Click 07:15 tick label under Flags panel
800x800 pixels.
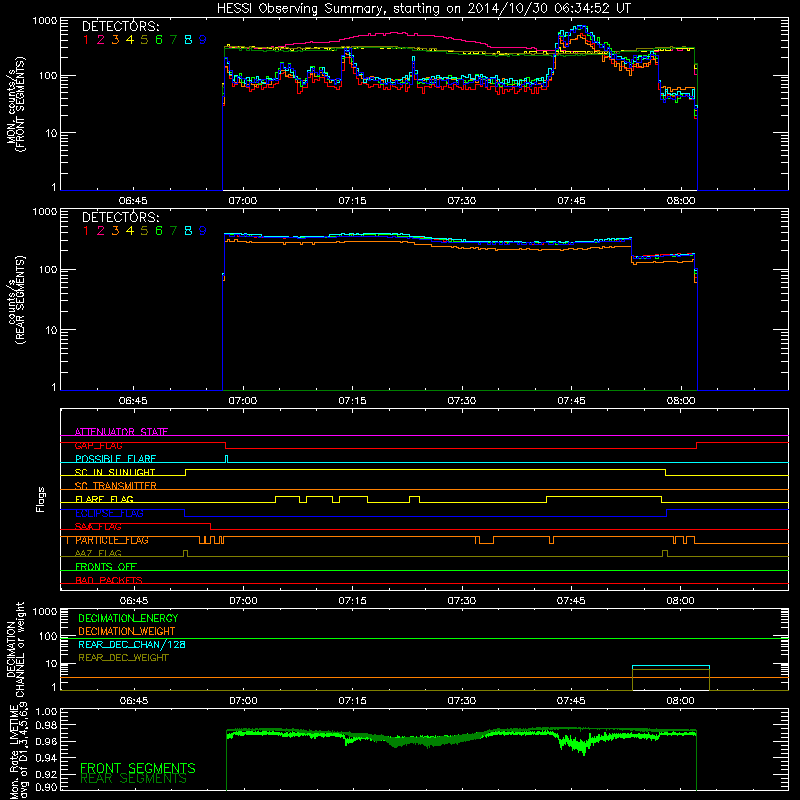pos(352,601)
